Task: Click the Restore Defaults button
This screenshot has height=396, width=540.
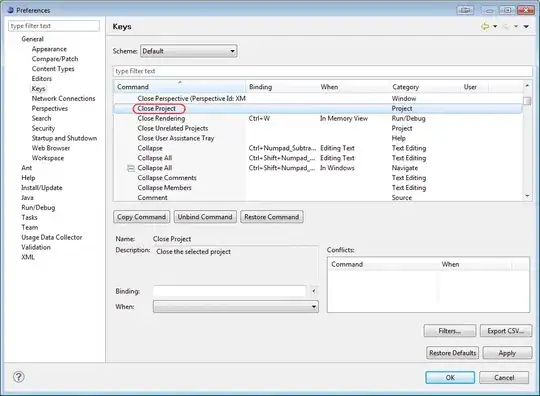Action: (453, 353)
